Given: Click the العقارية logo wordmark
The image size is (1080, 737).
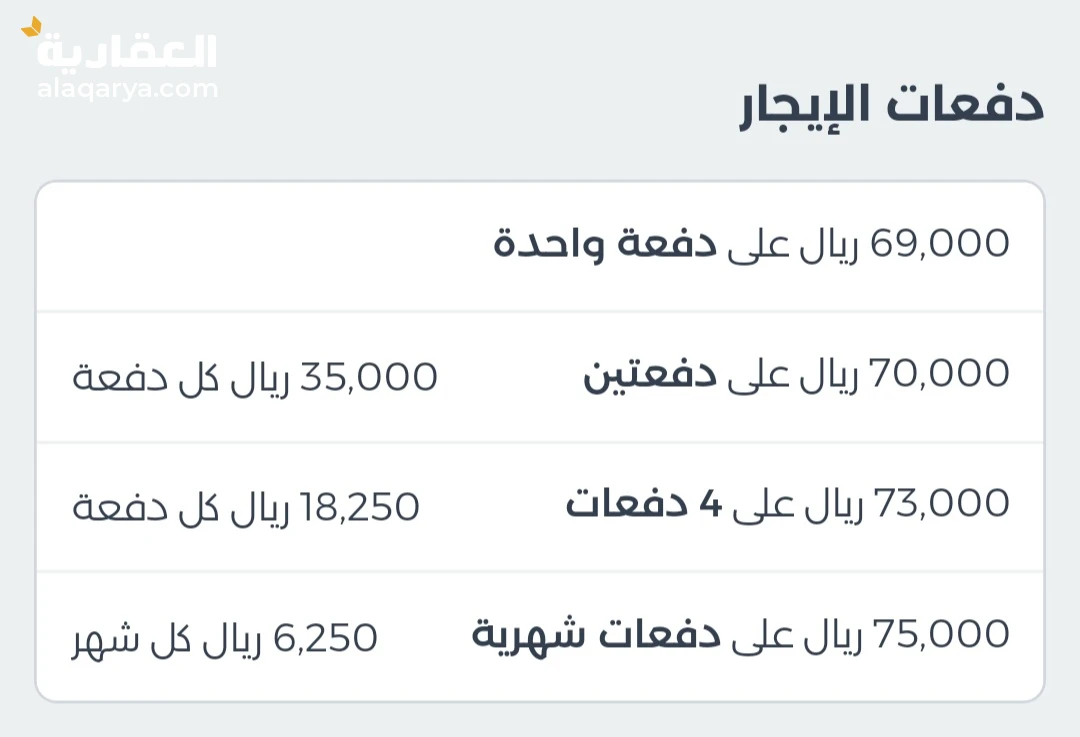Looking at the screenshot, I should click(127, 51).
